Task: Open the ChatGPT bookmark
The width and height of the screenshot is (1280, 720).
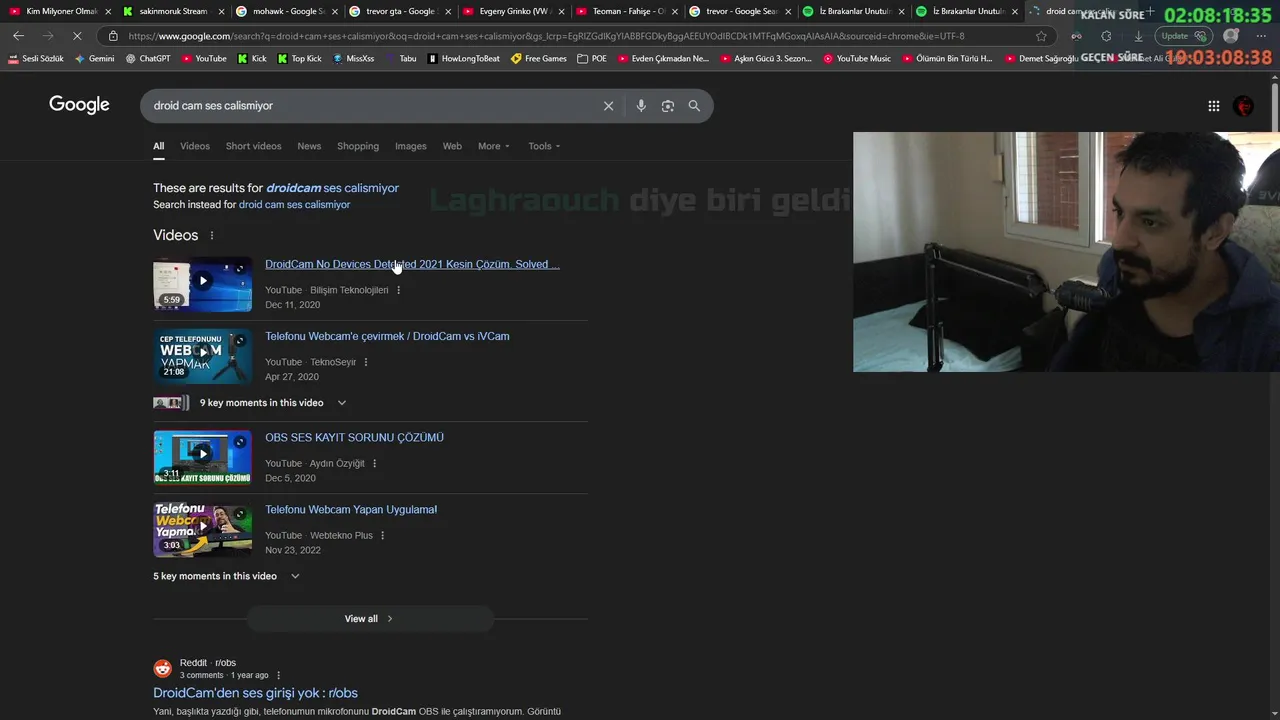Action: coord(148,59)
